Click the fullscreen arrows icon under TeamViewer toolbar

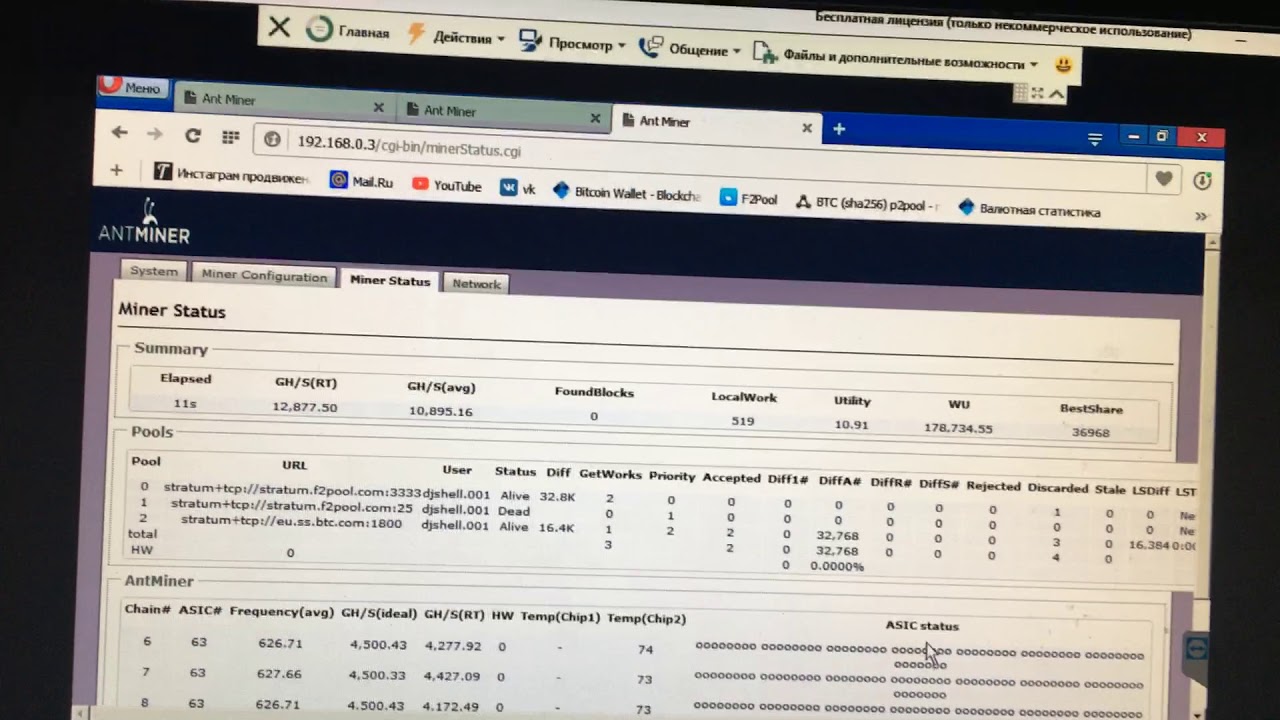click(x=1038, y=93)
